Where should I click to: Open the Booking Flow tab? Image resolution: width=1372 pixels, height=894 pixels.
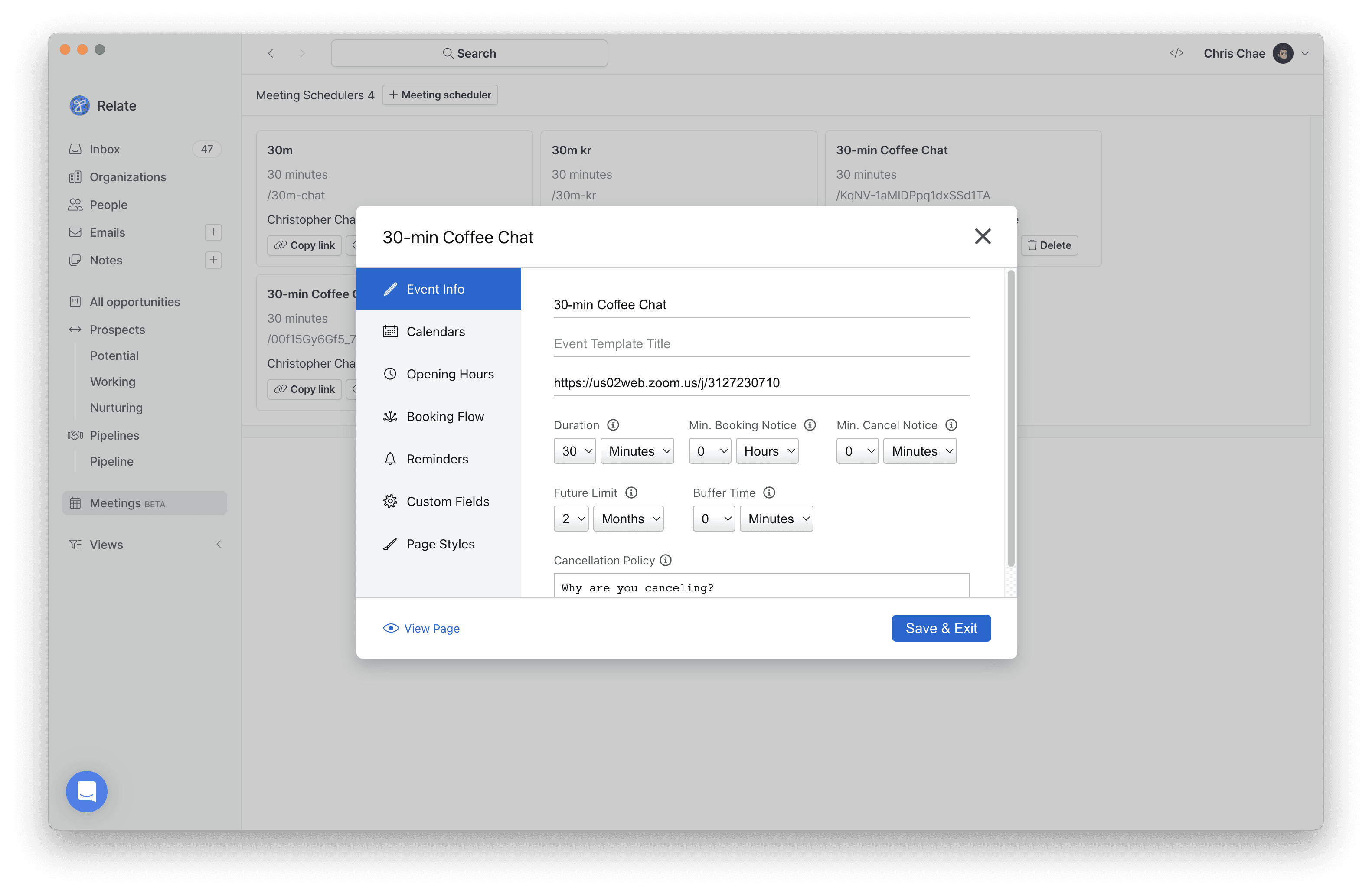445,416
